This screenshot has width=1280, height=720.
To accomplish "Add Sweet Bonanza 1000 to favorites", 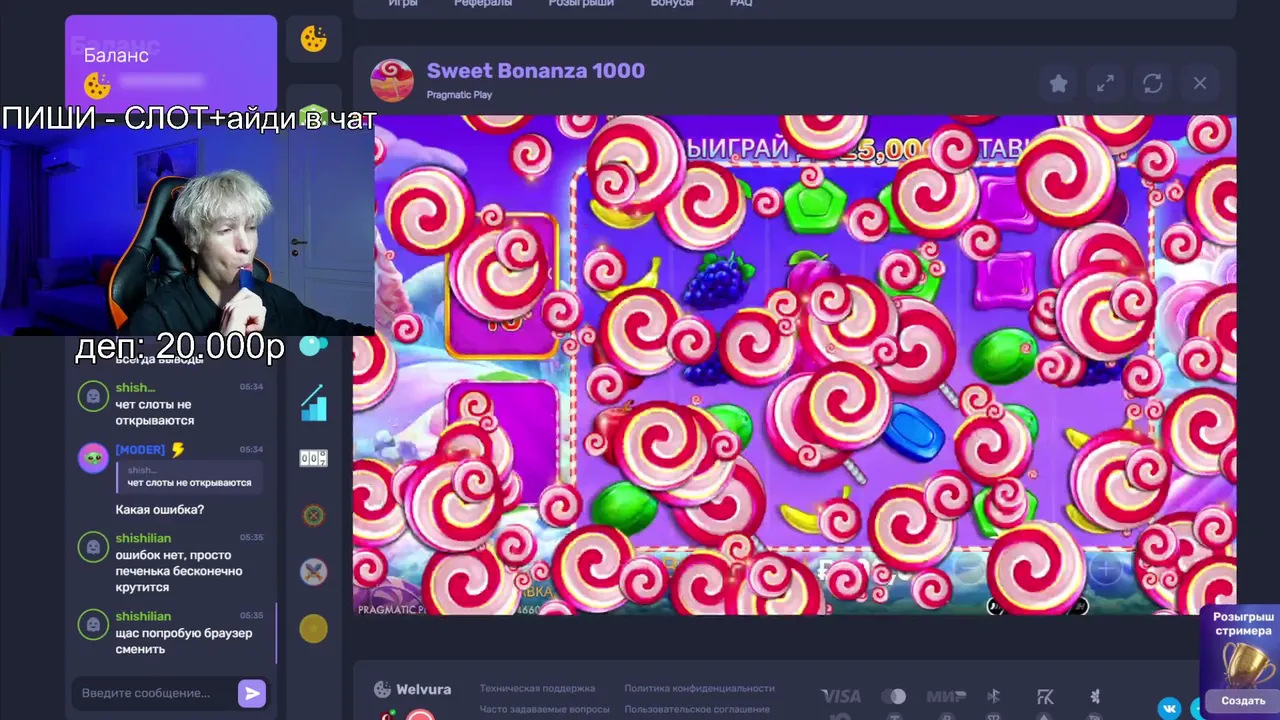I will pos(1058,84).
